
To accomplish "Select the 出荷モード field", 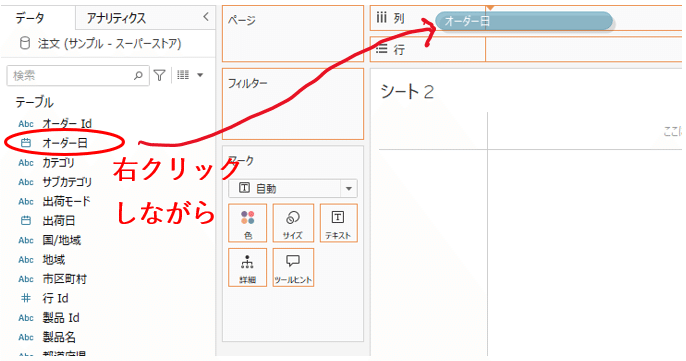I will (x=66, y=201).
